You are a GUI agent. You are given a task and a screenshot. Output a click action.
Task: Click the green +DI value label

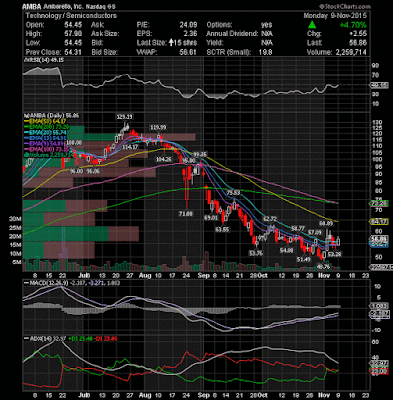click(79, 339)
